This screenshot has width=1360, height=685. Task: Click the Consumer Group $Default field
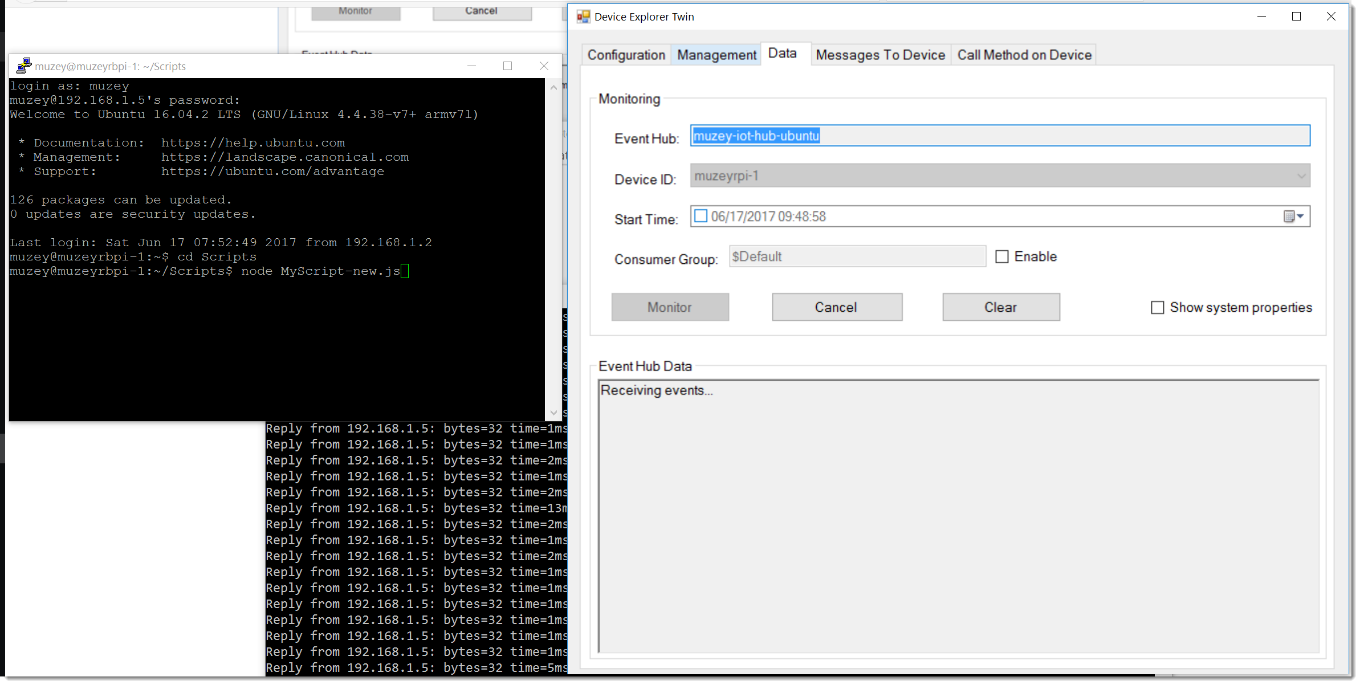(x=858, y=257)
